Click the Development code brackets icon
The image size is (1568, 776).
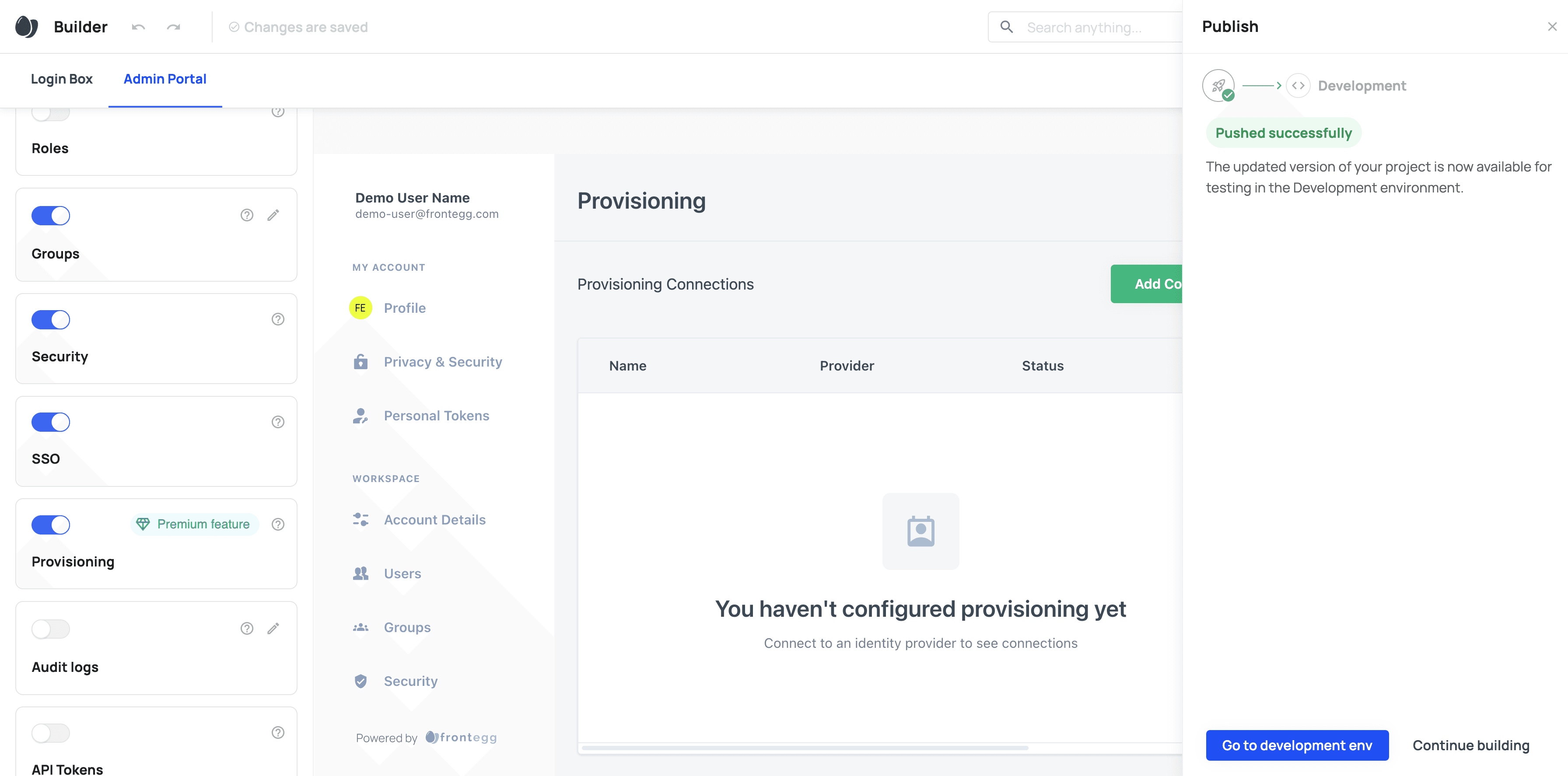[1298, 86]
